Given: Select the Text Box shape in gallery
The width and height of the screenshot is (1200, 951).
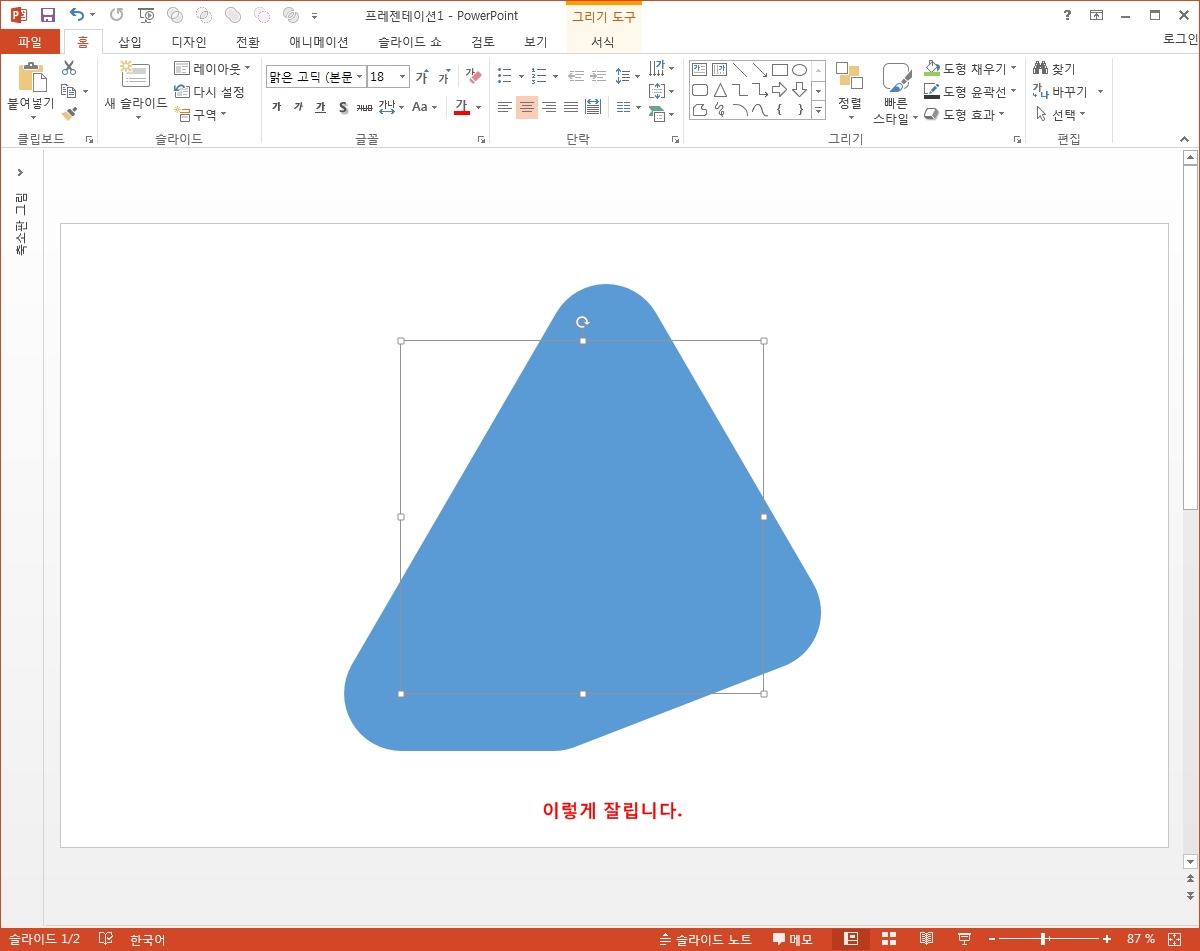Looking at the screenshot, I should (700, 70).
